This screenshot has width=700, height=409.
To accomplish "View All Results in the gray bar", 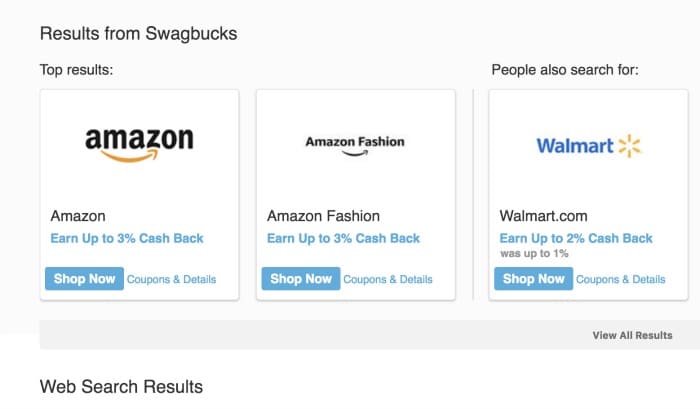I will pyautogui.click(x=632, y=335).
